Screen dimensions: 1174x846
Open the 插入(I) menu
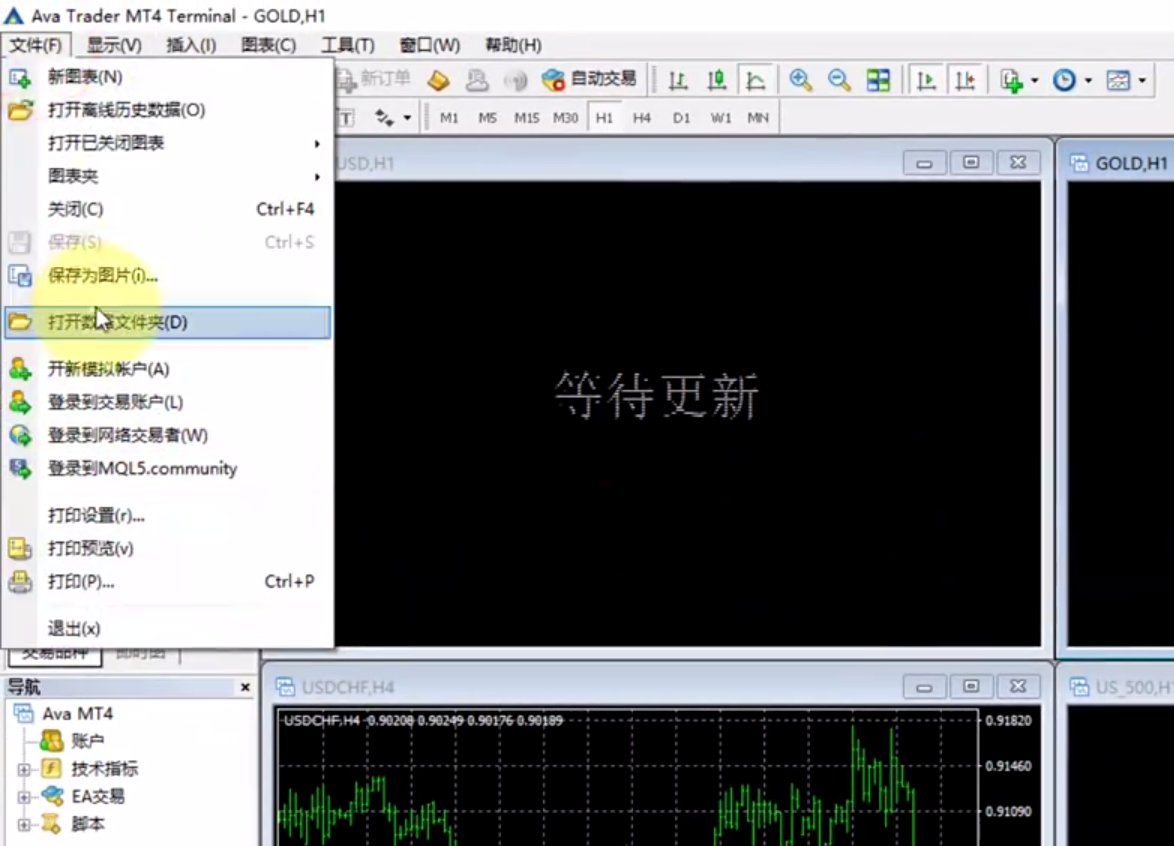pos(191,46)
